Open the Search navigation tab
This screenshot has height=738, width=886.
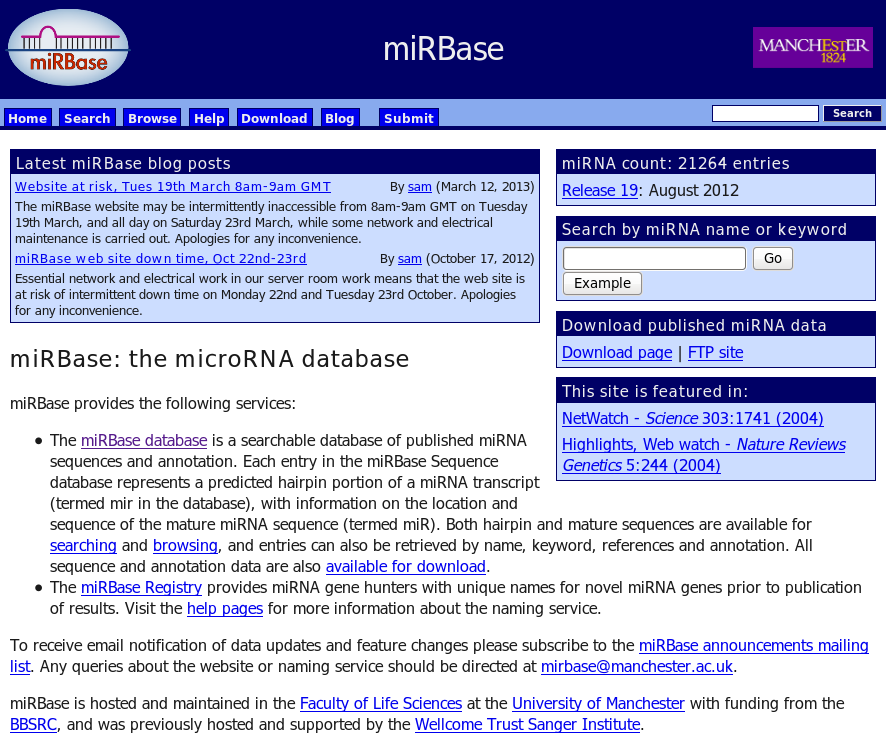tap(87, 118)
